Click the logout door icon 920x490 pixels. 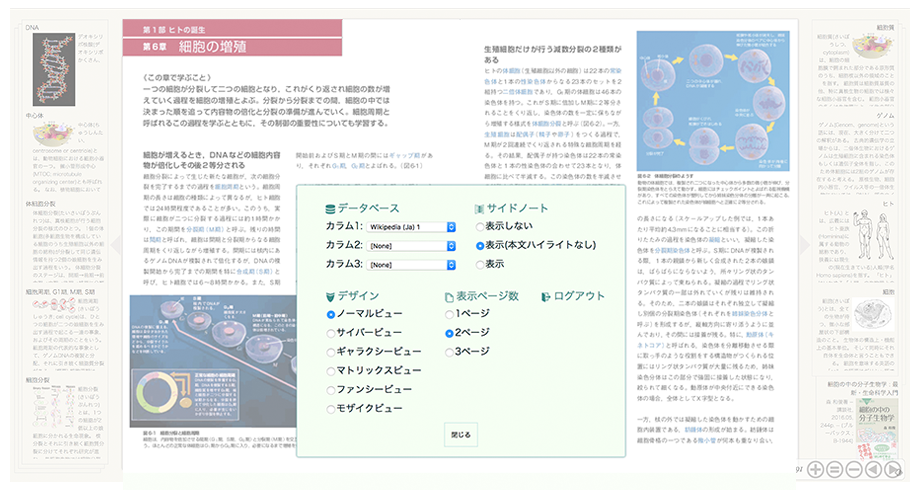(x=546, y=297)
